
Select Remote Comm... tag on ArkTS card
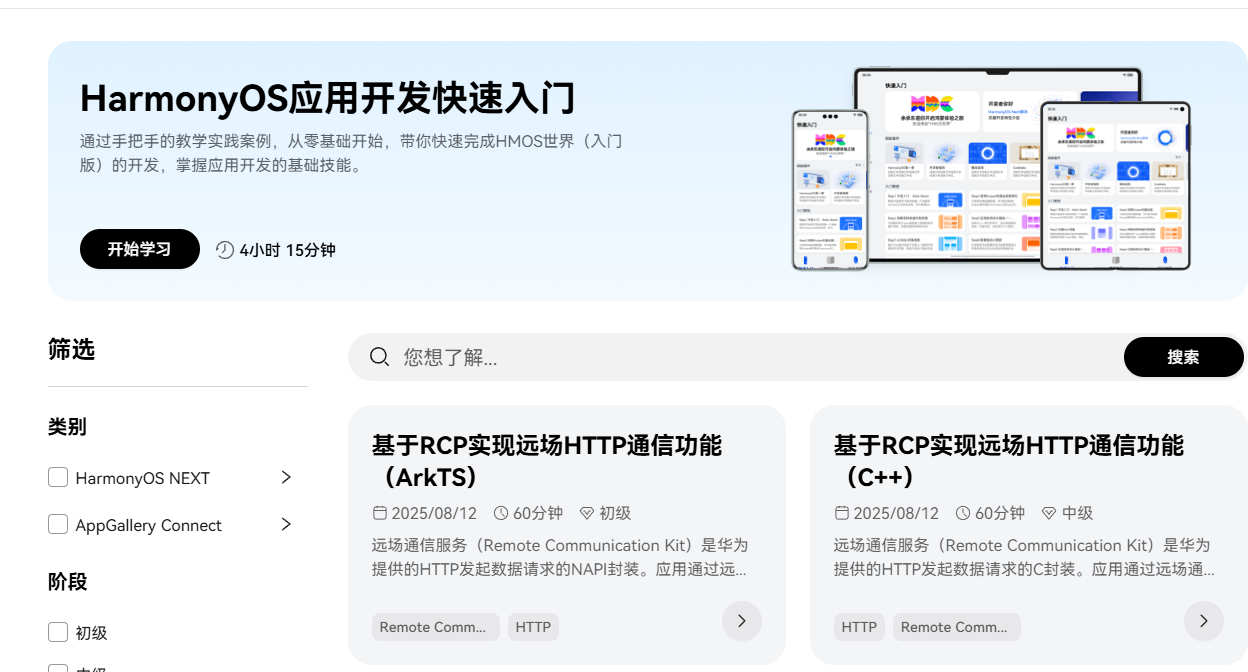click(436, 627)
